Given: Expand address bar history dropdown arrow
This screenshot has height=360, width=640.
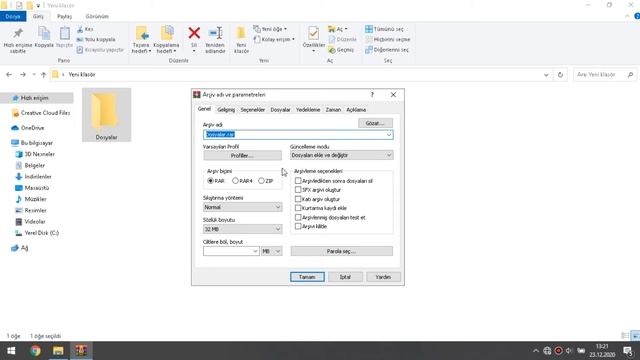Looking at the screenshot, I should [x=546, y=75].
